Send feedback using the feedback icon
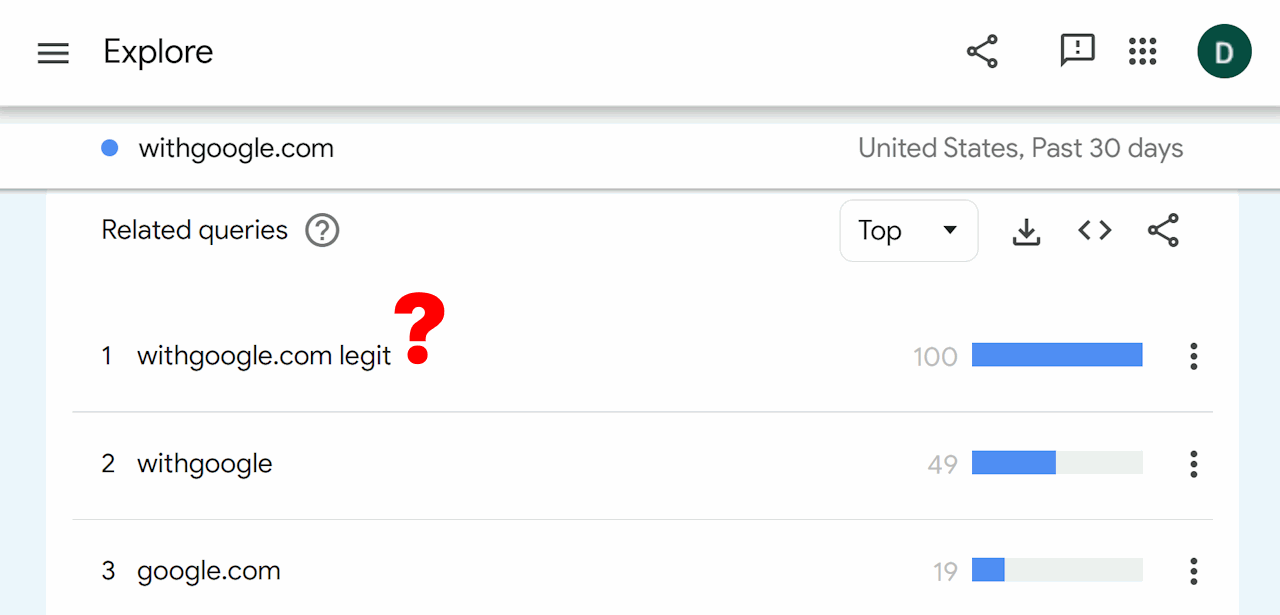The height and width of the screenshot is (615, 1280). [x=1076, y=51]
